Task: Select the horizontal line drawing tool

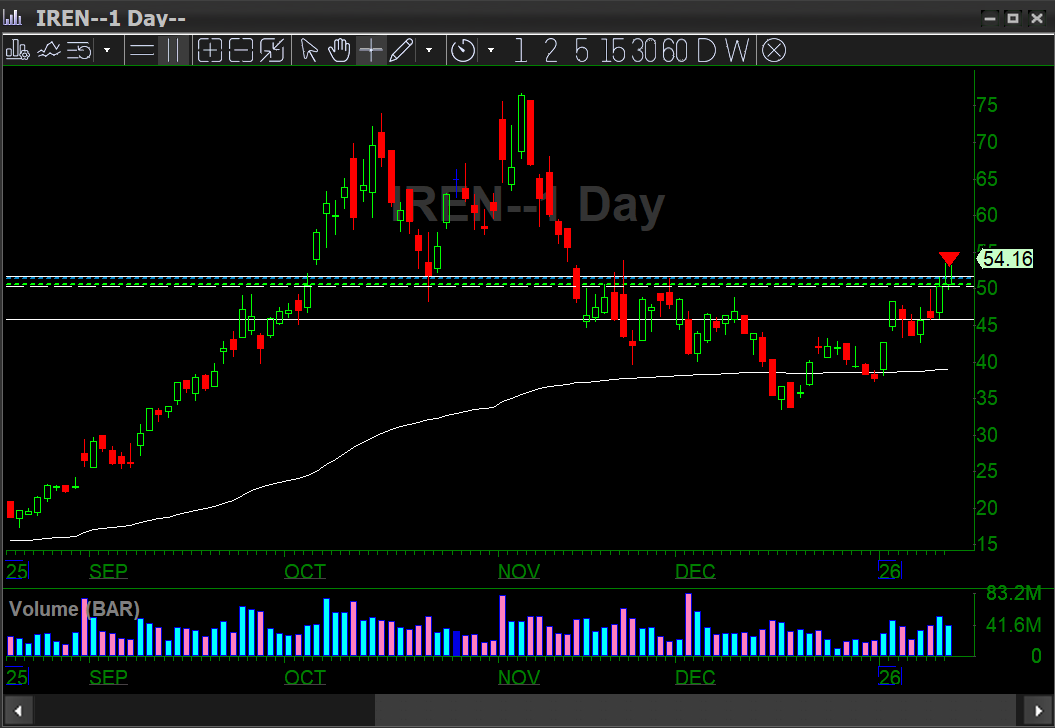Action: (x=142, y=50)
